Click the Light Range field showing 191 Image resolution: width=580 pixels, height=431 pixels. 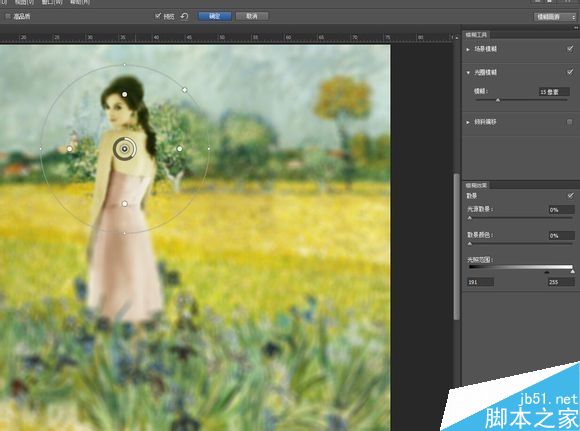tap(480, 282)
